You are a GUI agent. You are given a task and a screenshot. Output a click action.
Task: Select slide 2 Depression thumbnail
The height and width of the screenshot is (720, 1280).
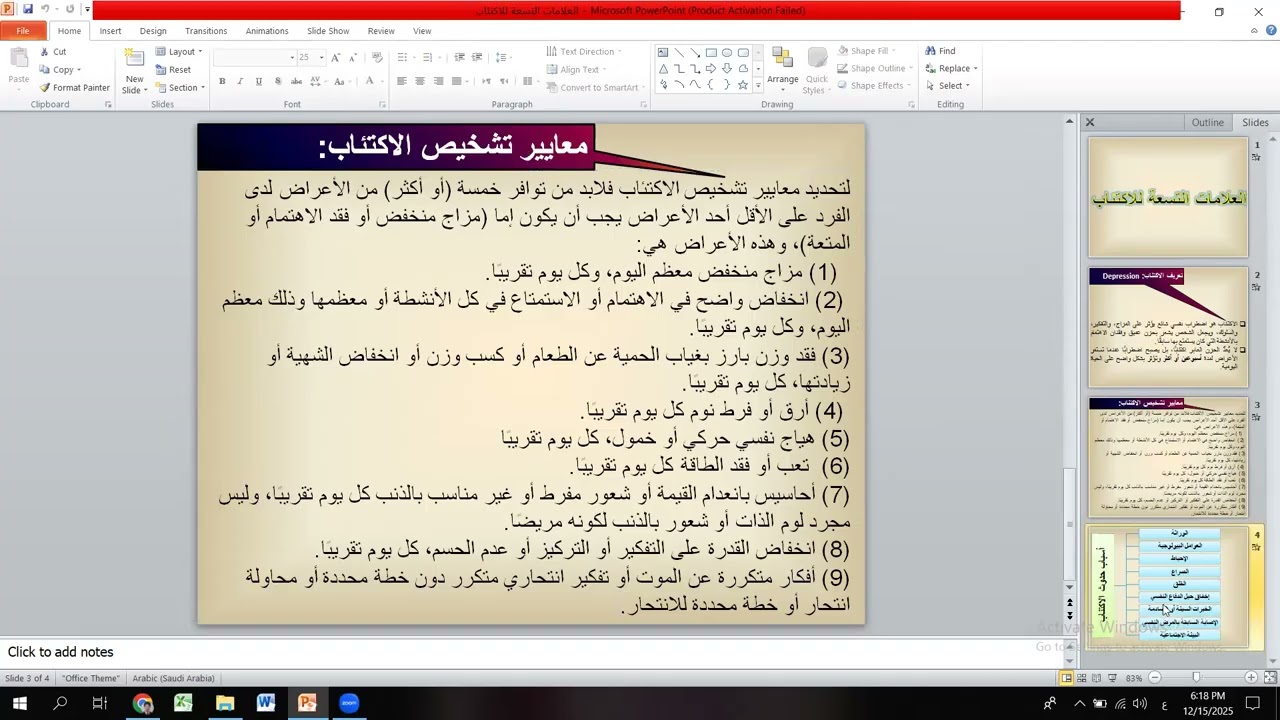pos(1168,328)
